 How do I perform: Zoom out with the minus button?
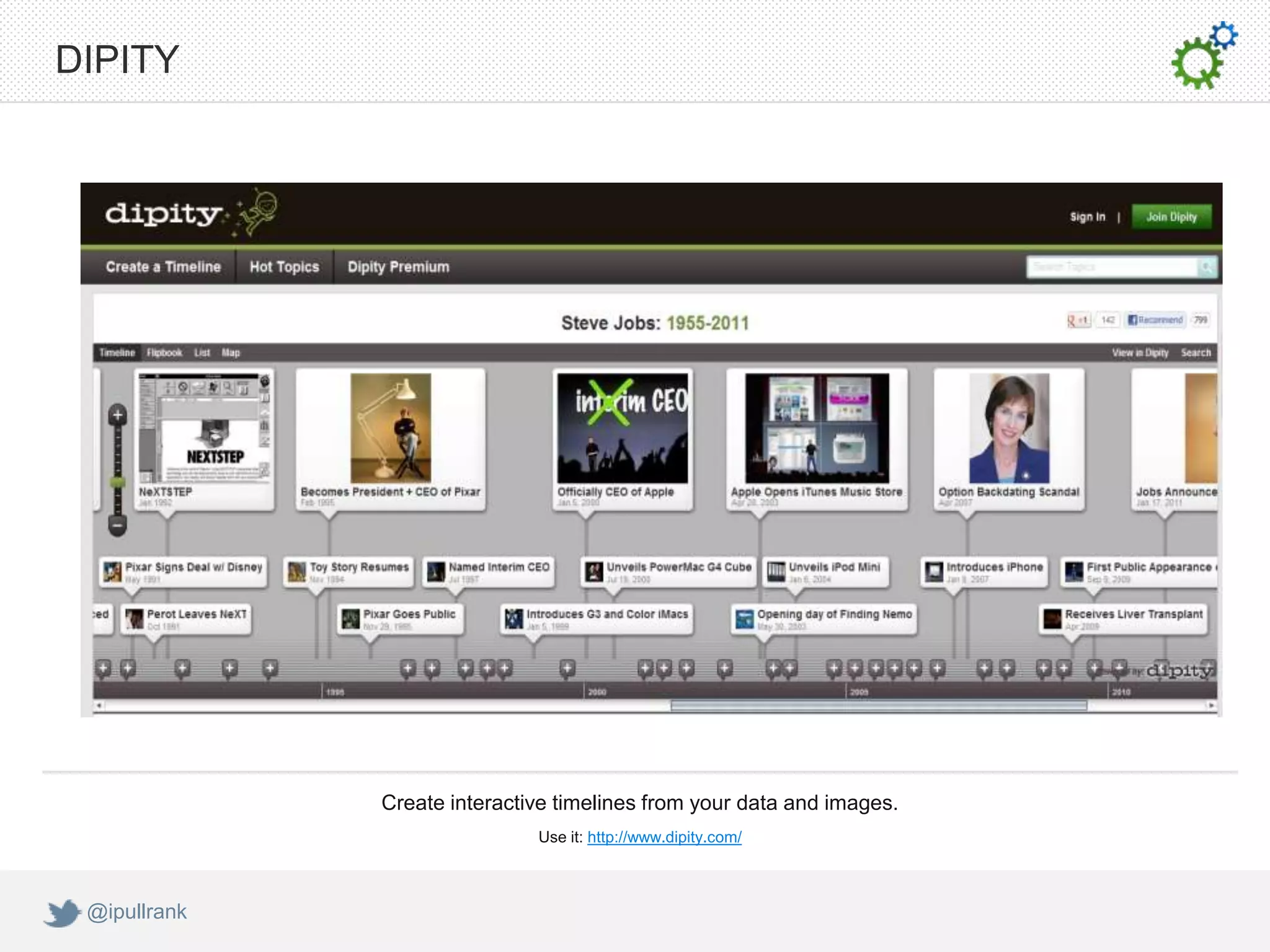tap(117, 525)
